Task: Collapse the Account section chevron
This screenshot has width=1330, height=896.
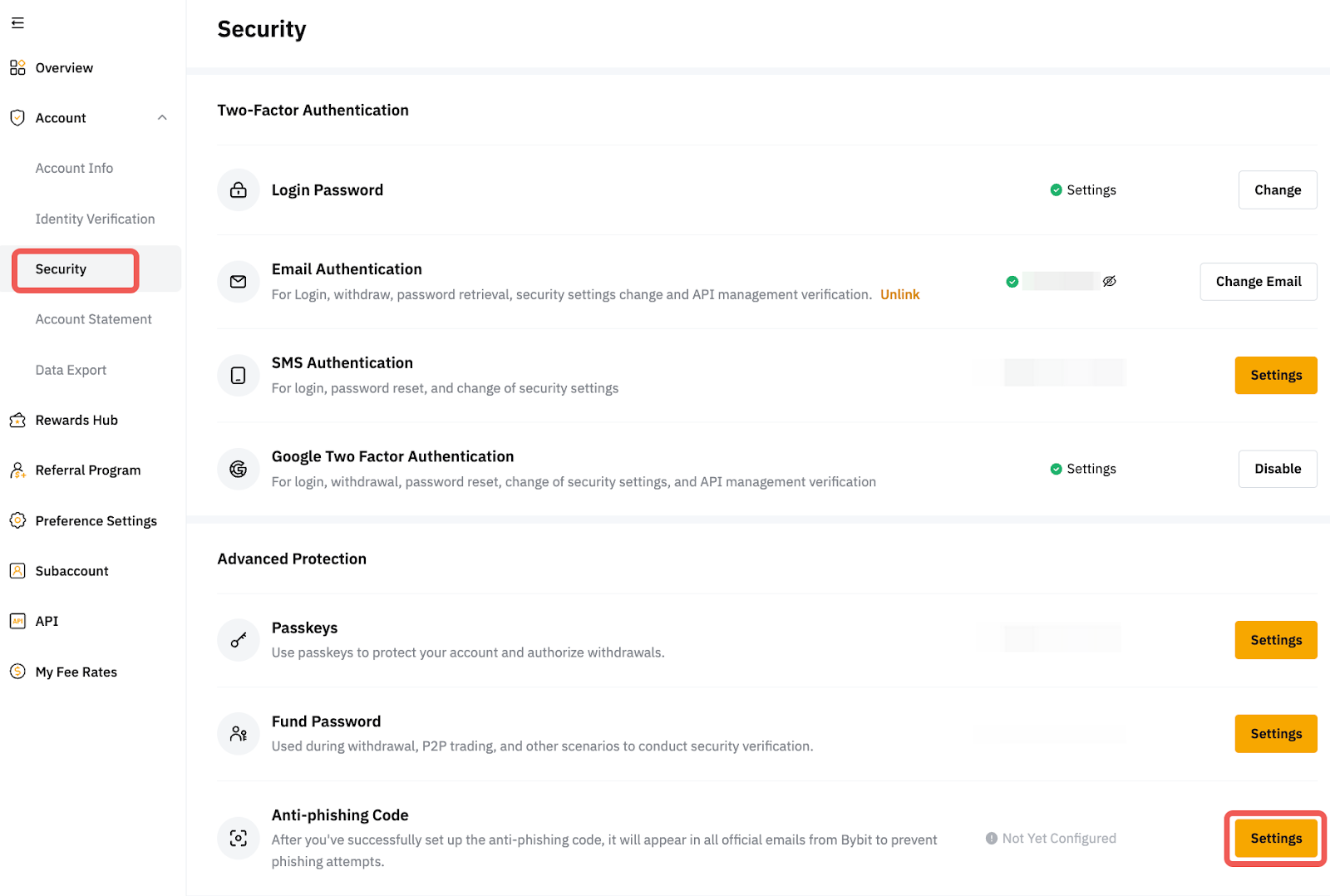Action: (162, 118)
